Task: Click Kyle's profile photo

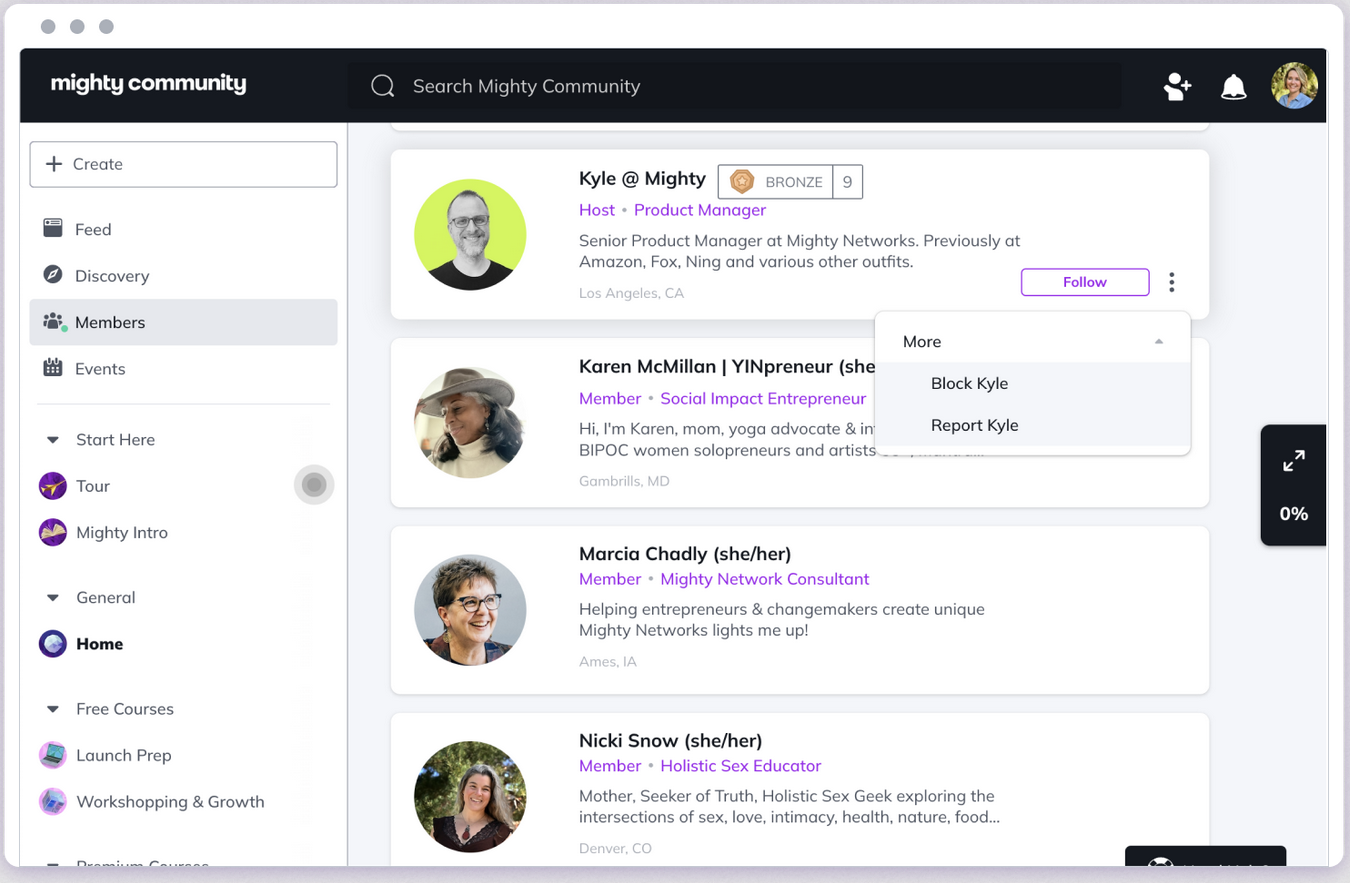Action: (470, 235)
